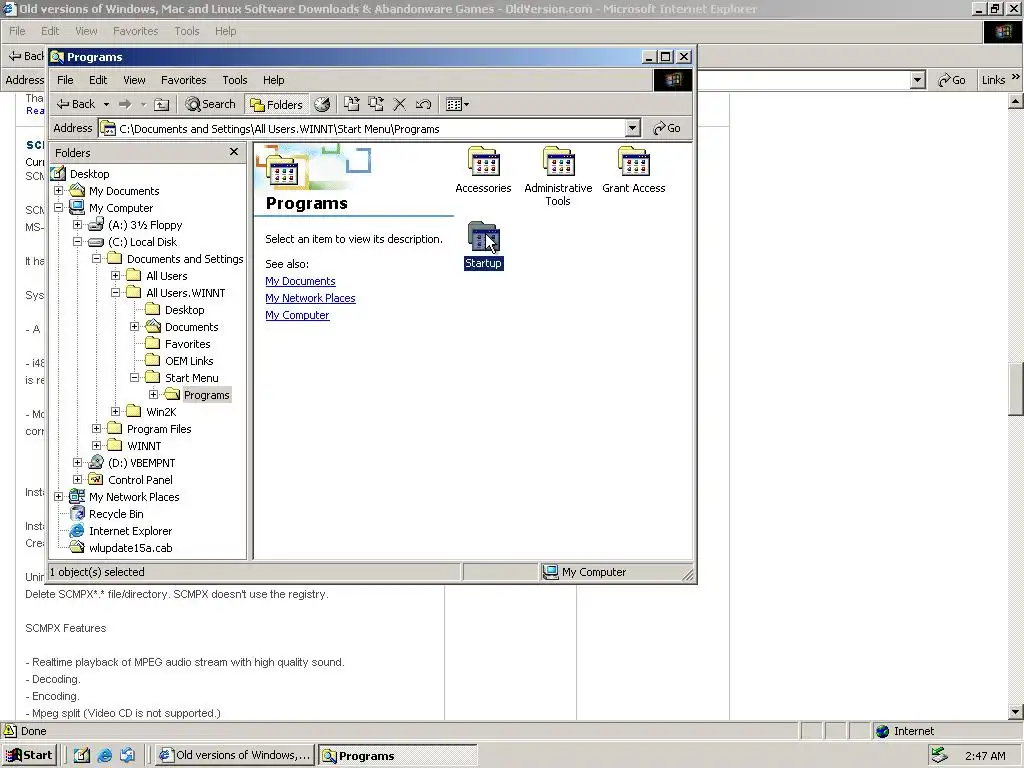Click Show Desktop quick launch icon
The height and width of the screenshot is (768, 1024).
[x=82, y=755]
